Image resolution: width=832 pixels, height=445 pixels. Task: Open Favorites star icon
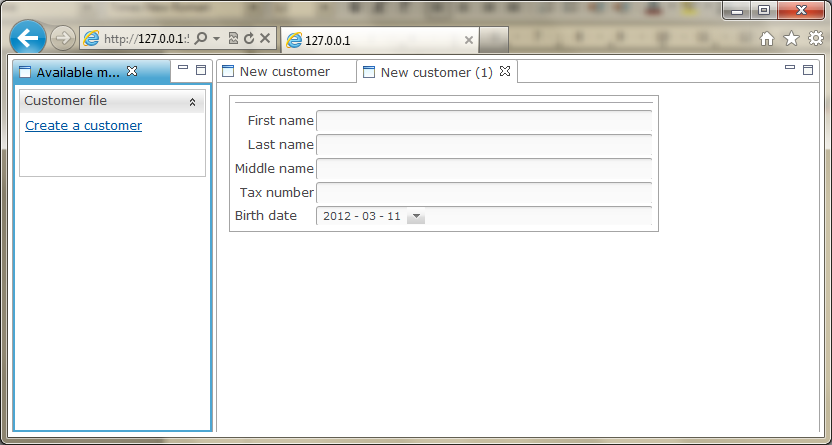(791, 38)
